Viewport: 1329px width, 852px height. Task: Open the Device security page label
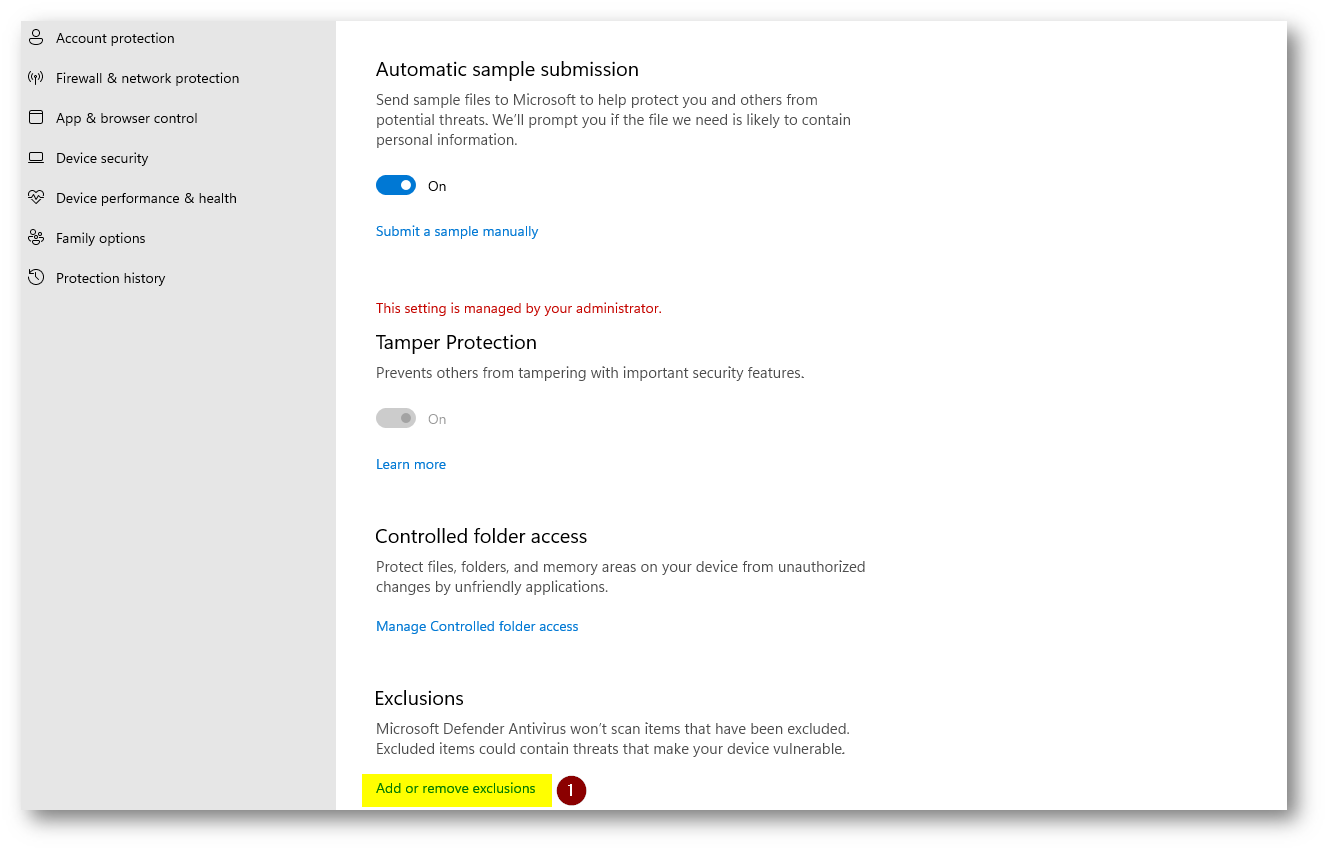[x=102, y=158]
